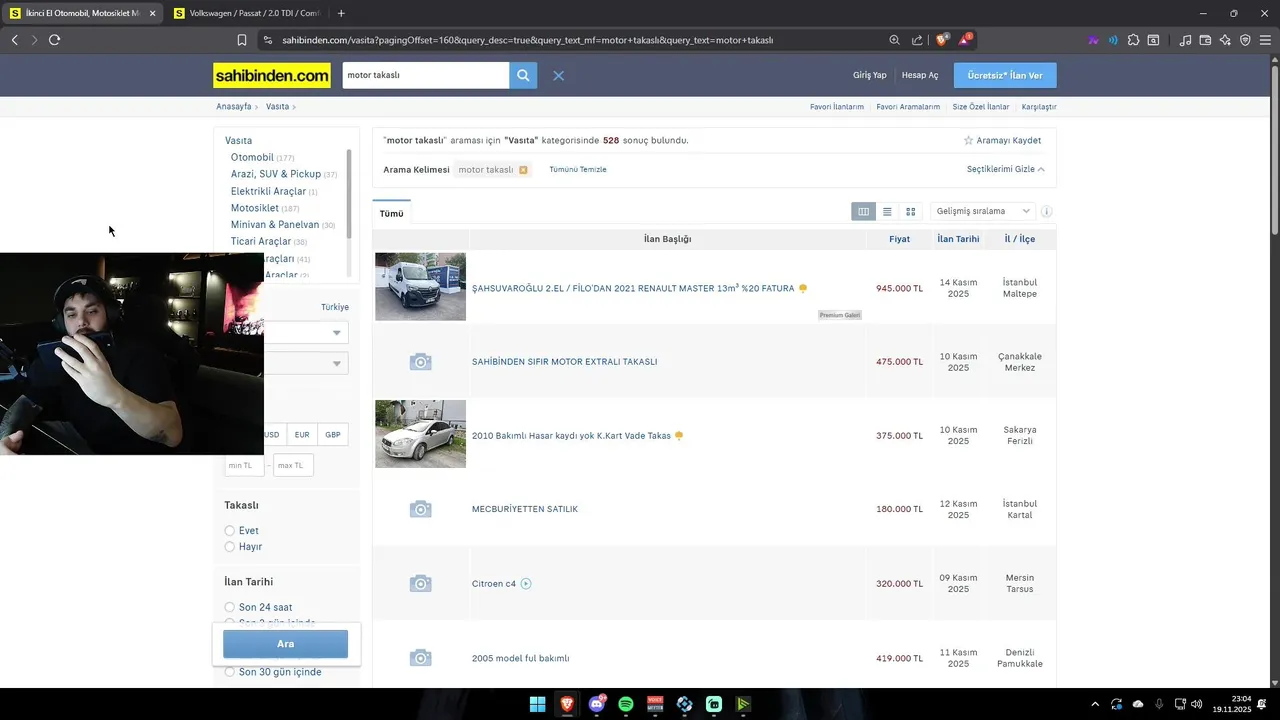Open Brave Wallet icon

click(1205, 40)
